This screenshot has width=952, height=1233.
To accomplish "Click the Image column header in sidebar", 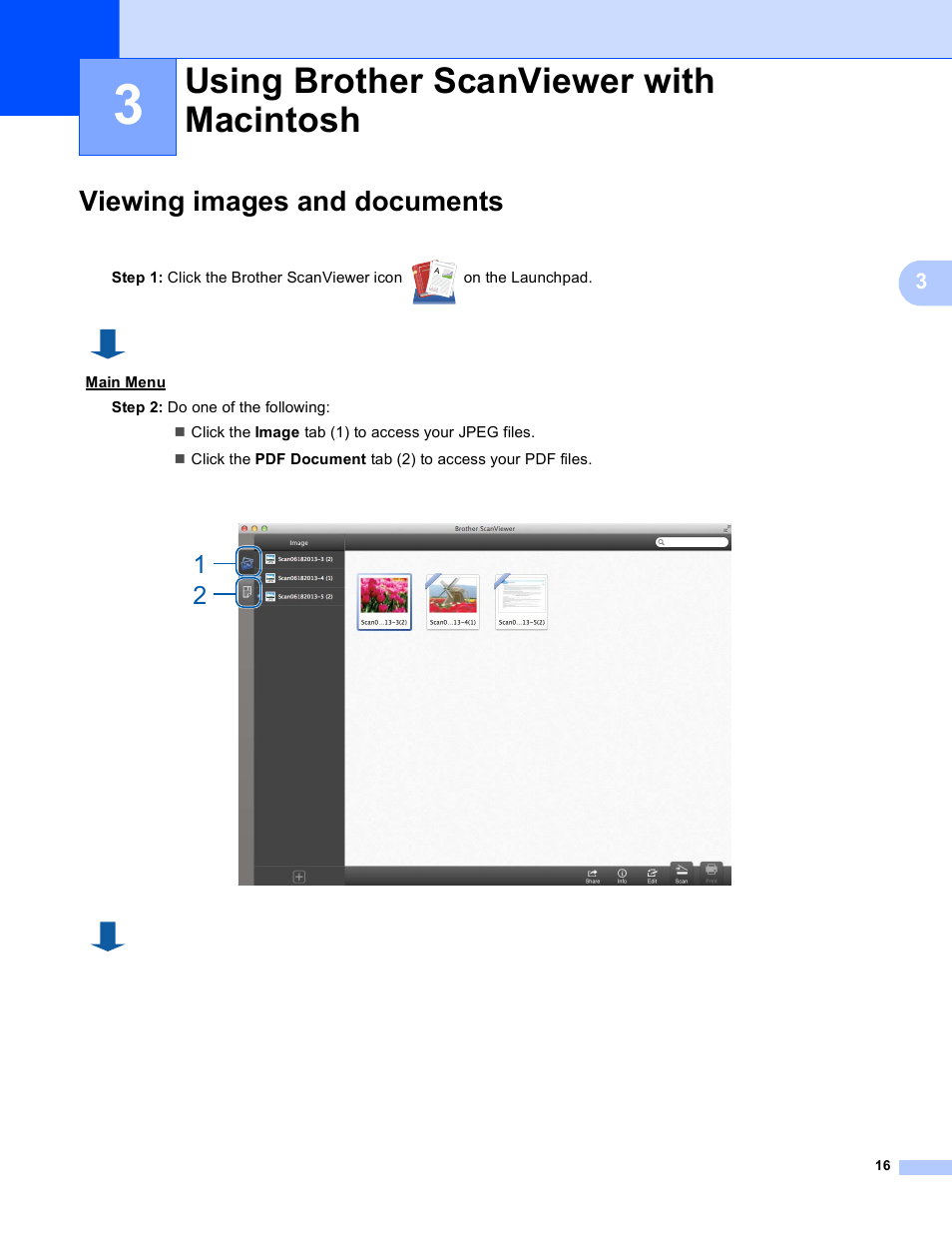I will pyautogui.click(x=299, y=543).
